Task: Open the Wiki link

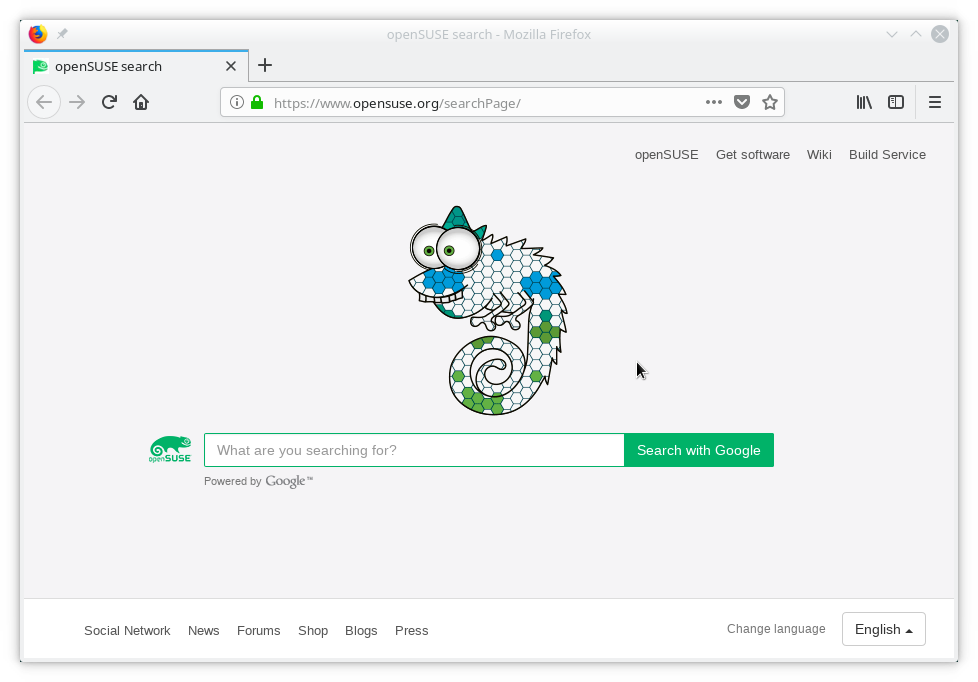Action: click(x=819, y=155)
